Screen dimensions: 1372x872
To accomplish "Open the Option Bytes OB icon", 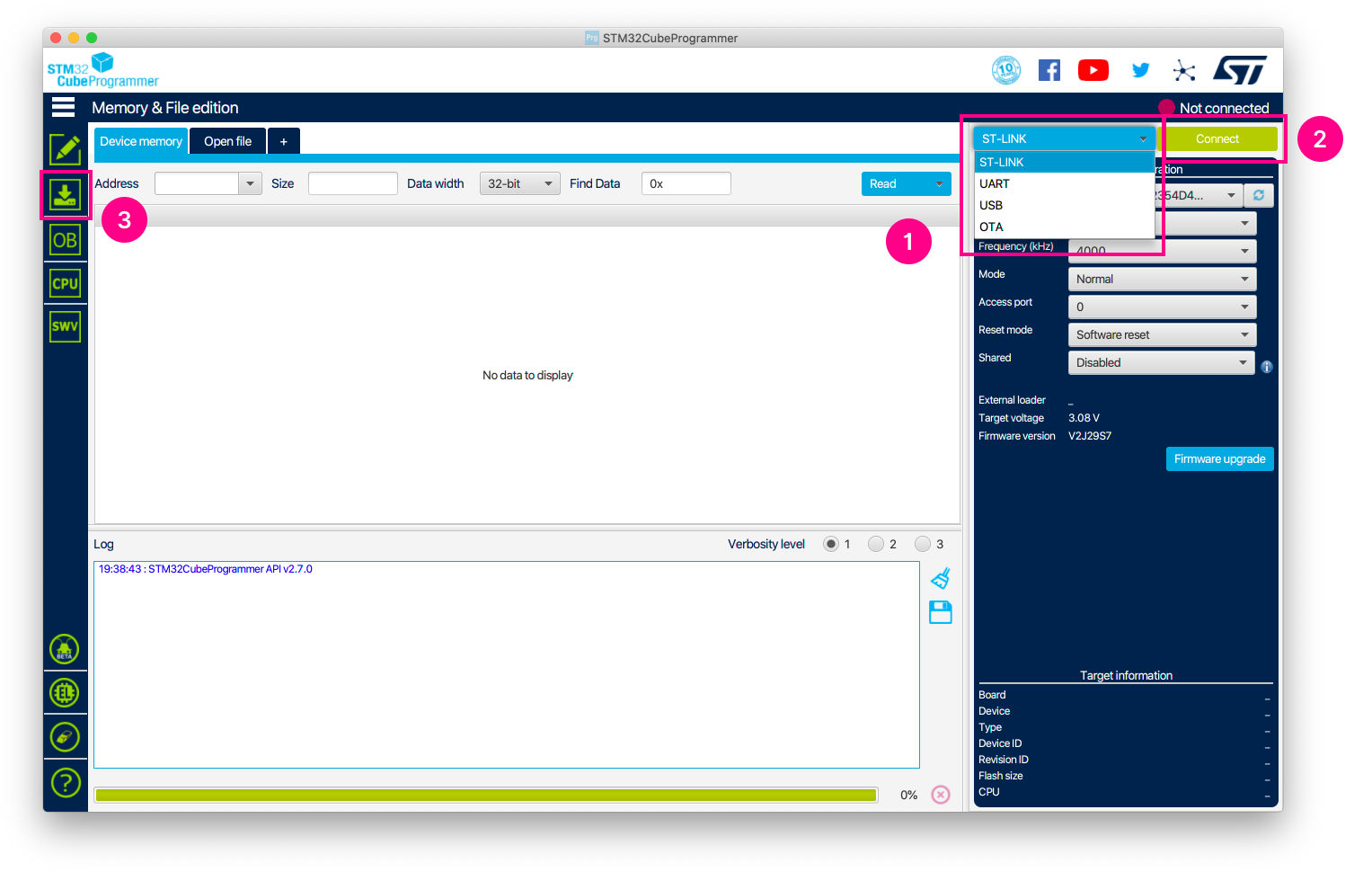I will point(65,240).
